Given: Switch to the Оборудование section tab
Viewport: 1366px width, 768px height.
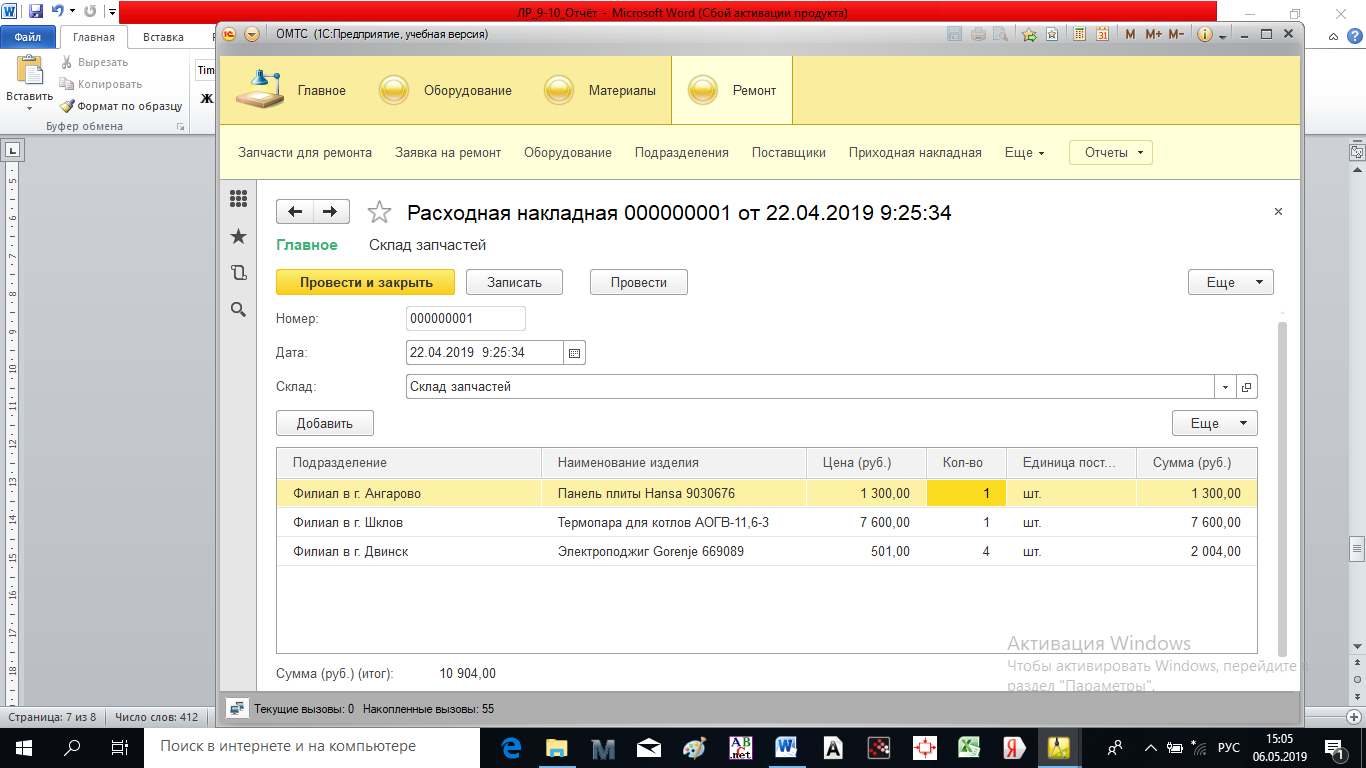Looking at the screenshot, I should (445, 91).
